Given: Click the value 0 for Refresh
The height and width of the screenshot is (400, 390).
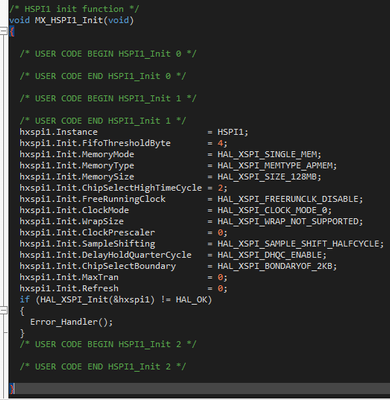Looking at the screenshot, I should click(220, 288).
